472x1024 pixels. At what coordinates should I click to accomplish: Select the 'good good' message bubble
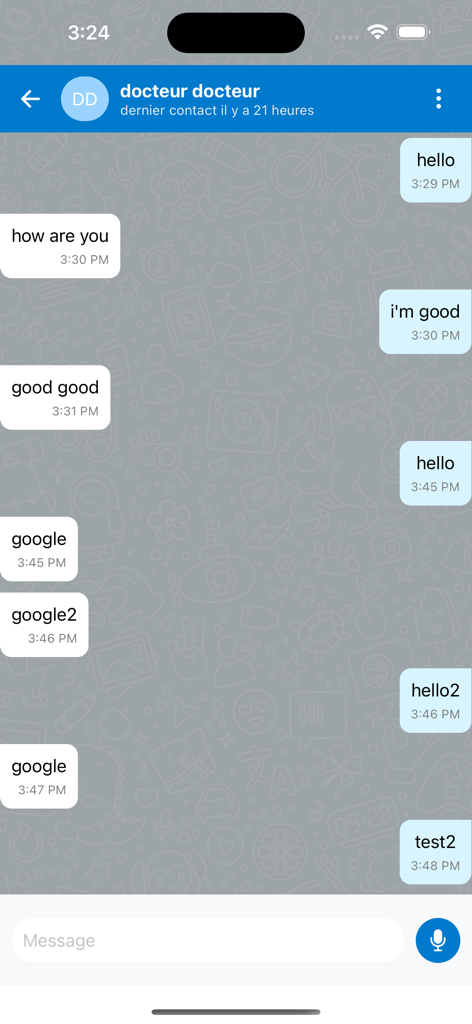pyautogui.click(x=55, y=398)
